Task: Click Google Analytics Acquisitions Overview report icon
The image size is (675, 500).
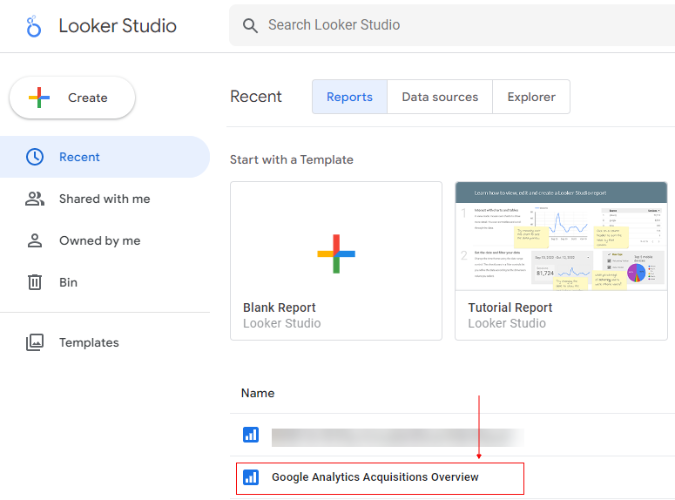Action: click(251, 477)
